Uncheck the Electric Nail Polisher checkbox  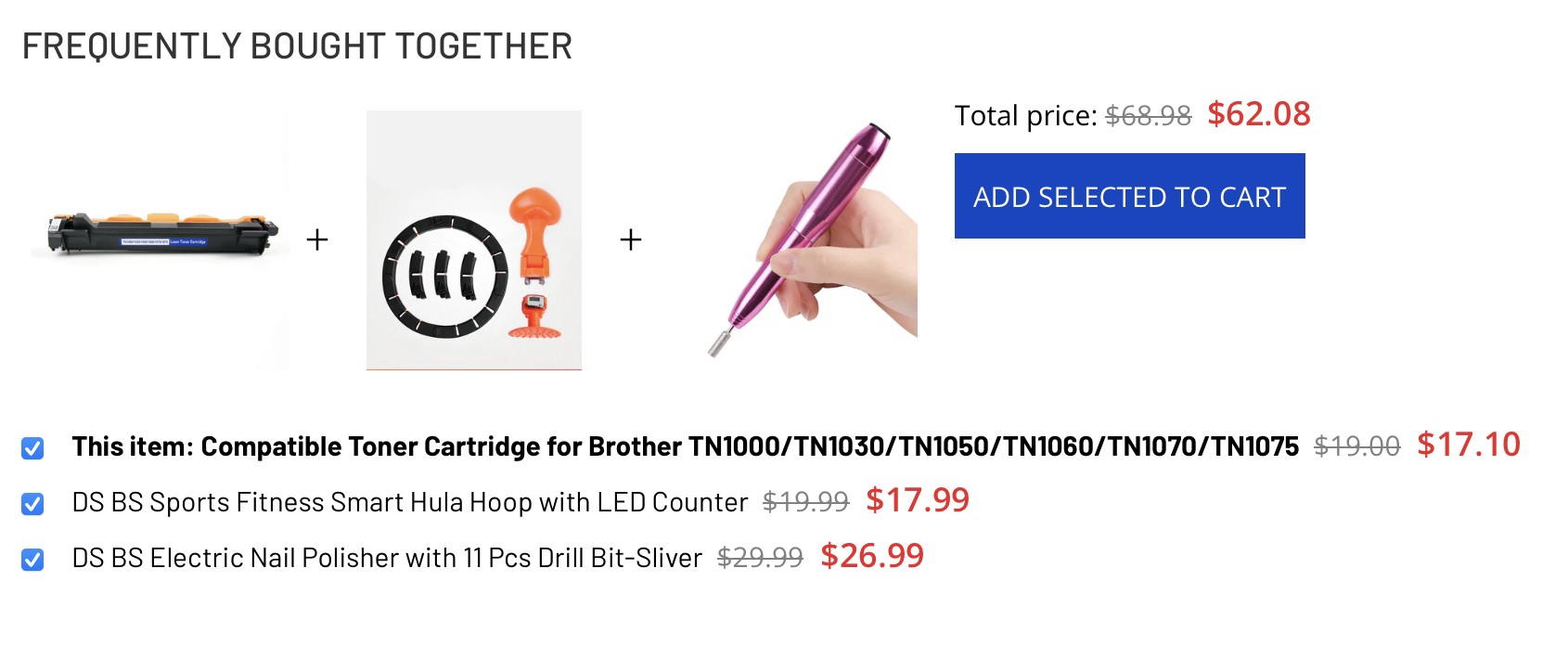click(x=32, y=560)
